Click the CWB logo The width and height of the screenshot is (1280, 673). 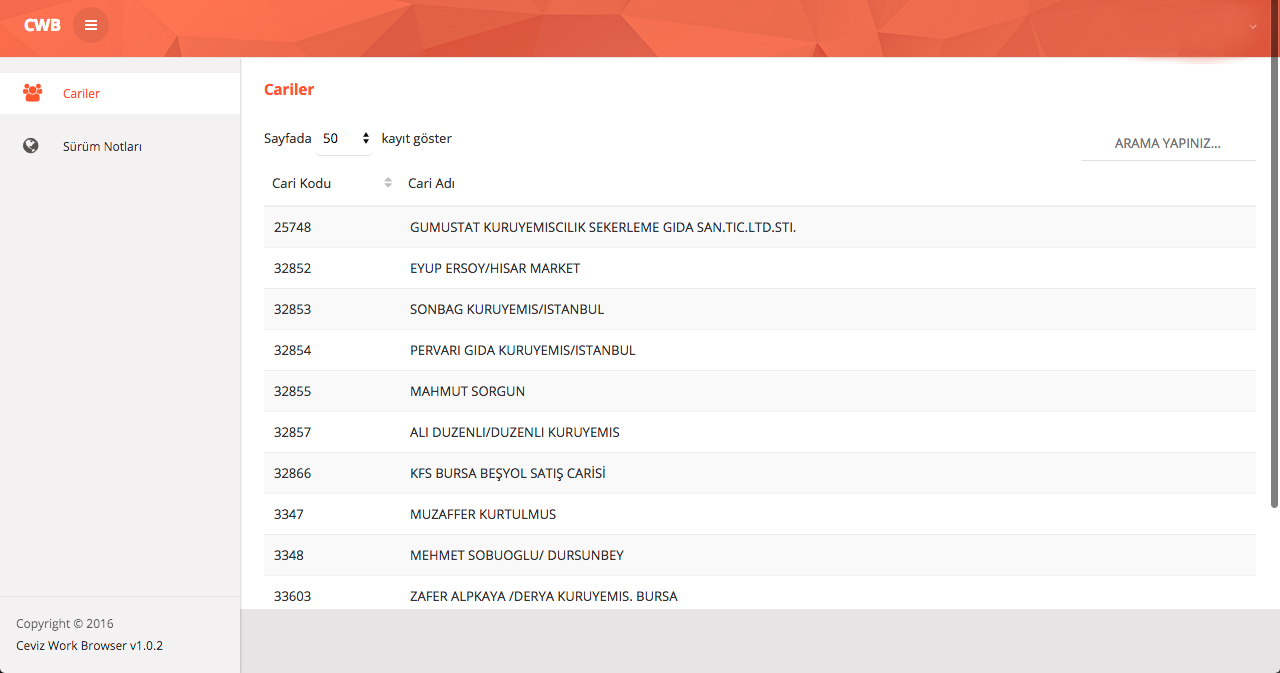[x=42, y=25]
